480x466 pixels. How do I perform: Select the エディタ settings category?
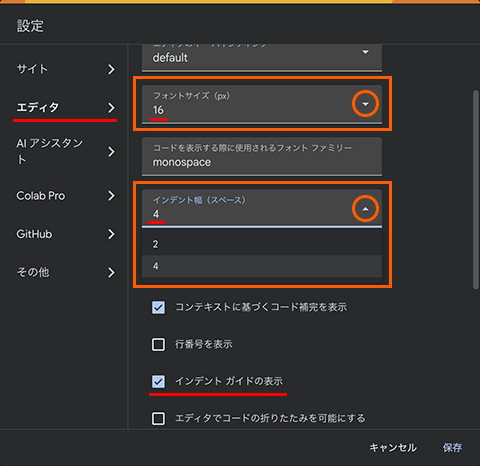point(65,108)
